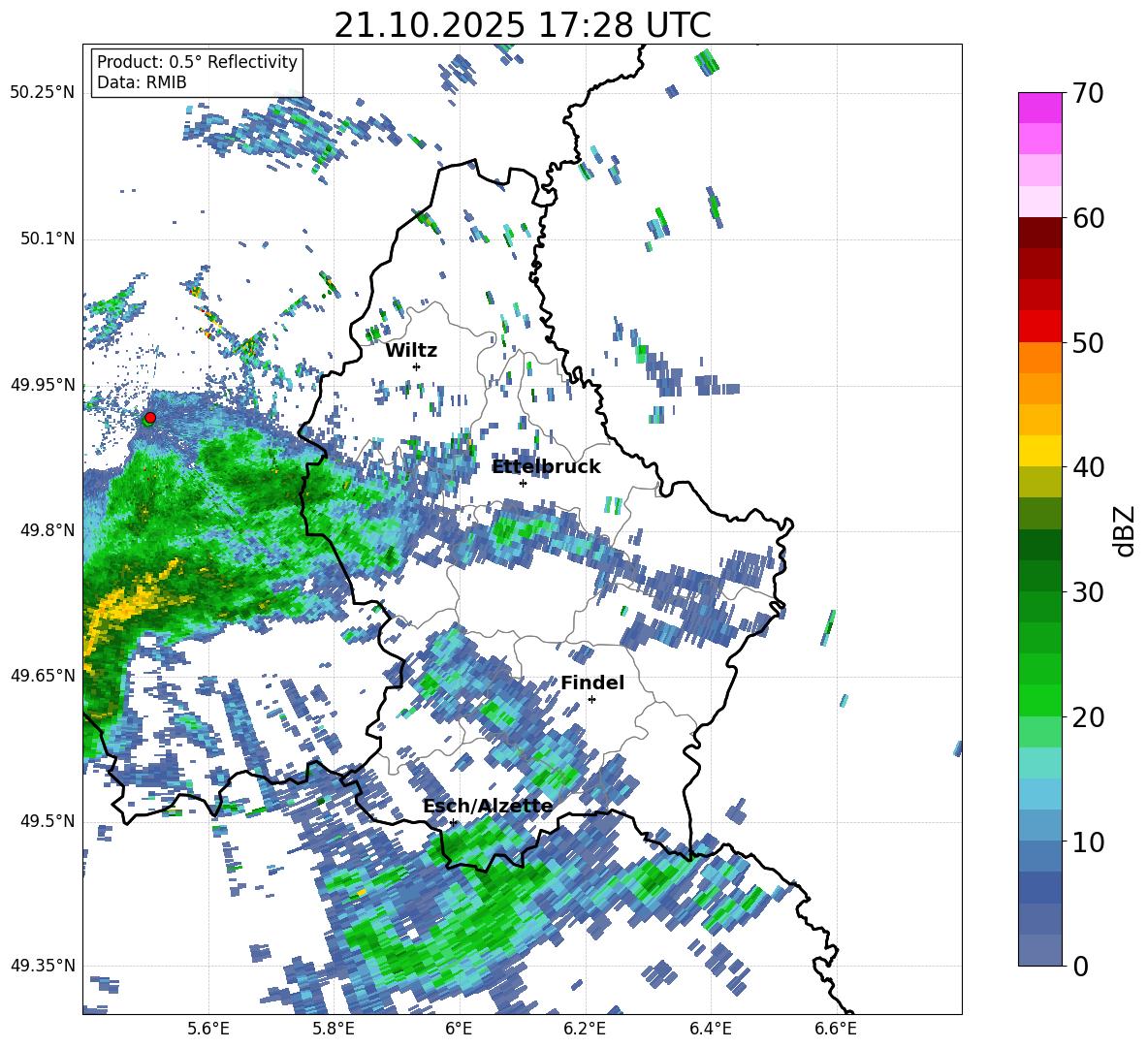
Task: Click the 10 value on the colorbar
Action: click(x=1088, y=842)
